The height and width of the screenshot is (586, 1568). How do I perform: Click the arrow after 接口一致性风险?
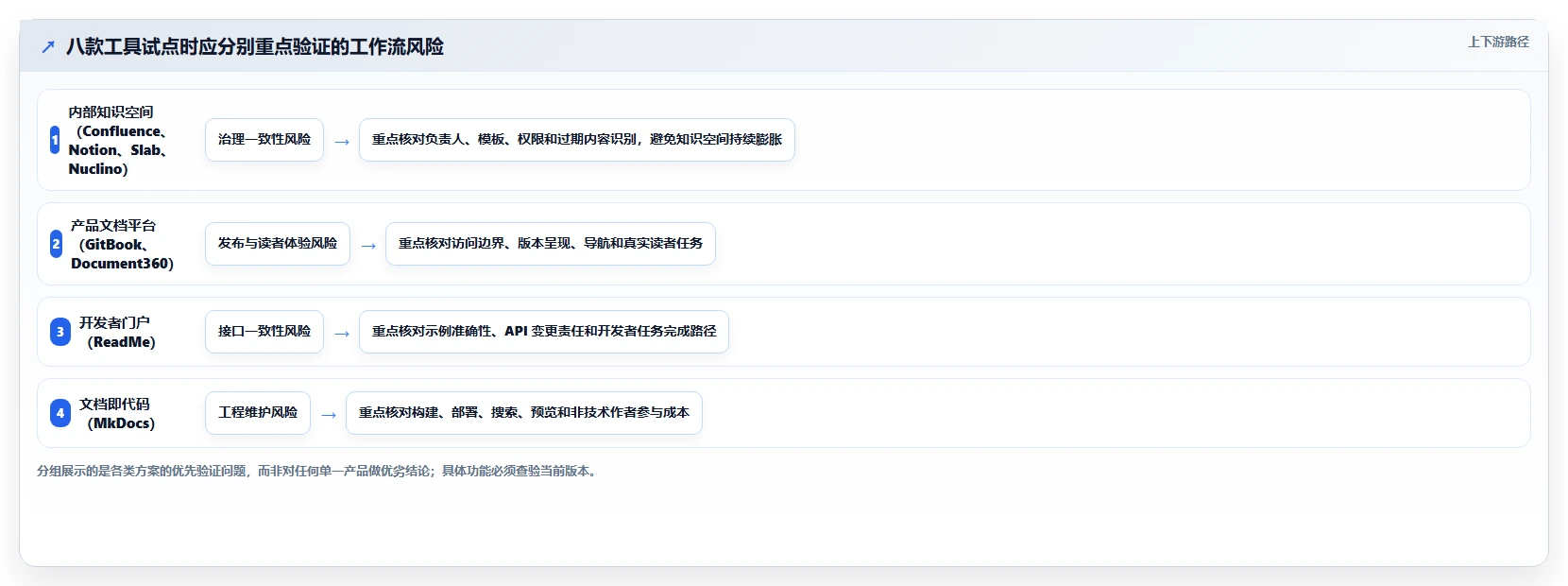342,334
